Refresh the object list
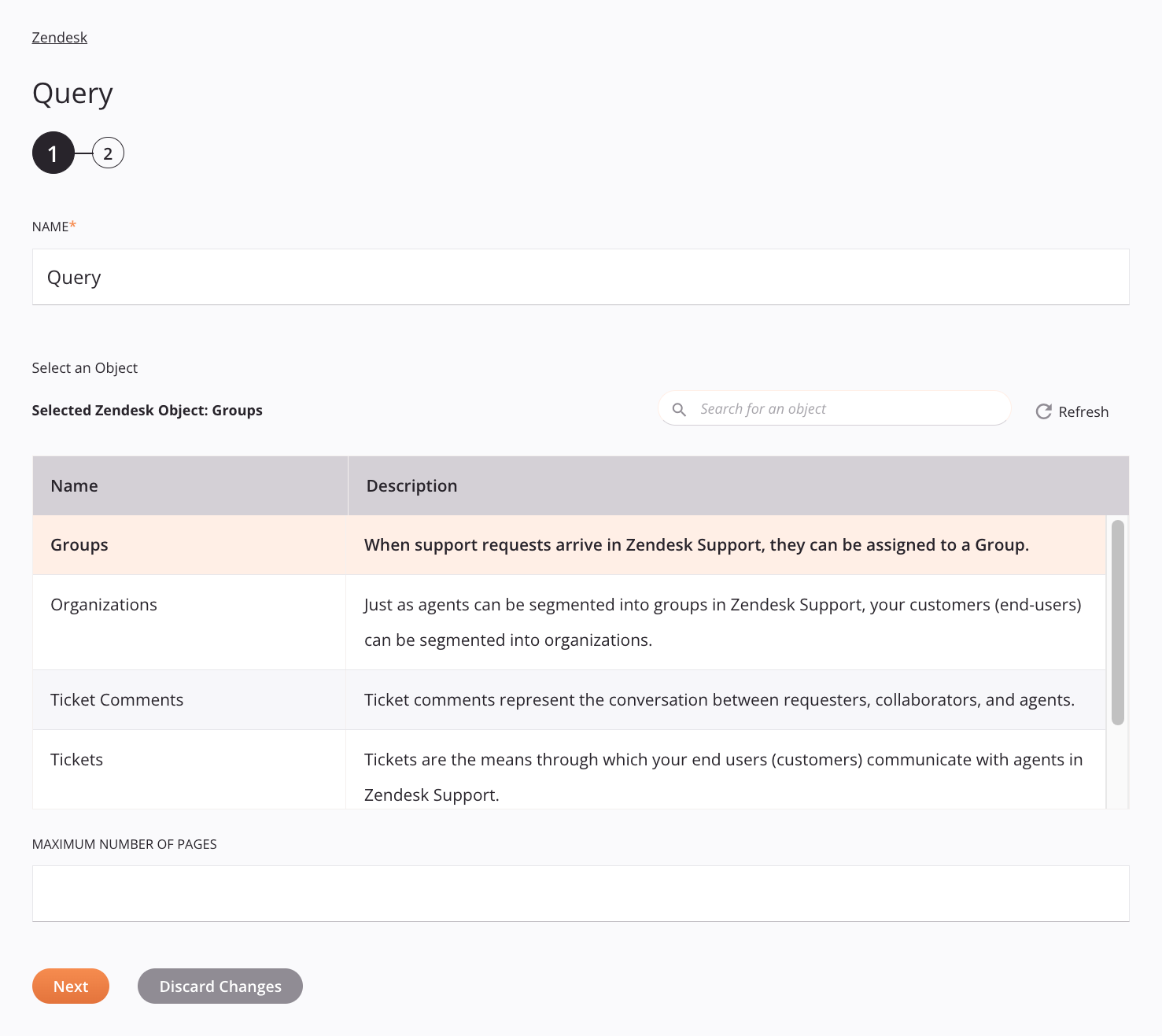Screen dimensions: 1162x1036 [1072, 411]
